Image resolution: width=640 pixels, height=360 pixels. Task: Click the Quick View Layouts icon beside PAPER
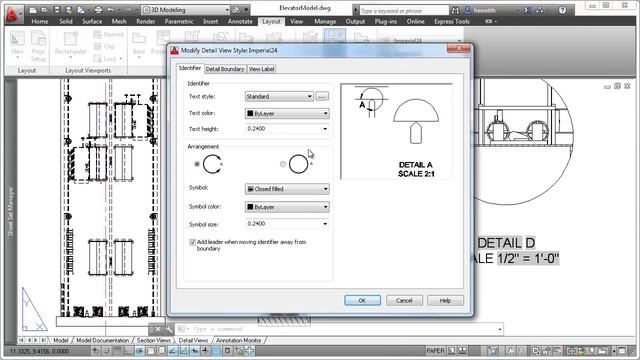452,351
